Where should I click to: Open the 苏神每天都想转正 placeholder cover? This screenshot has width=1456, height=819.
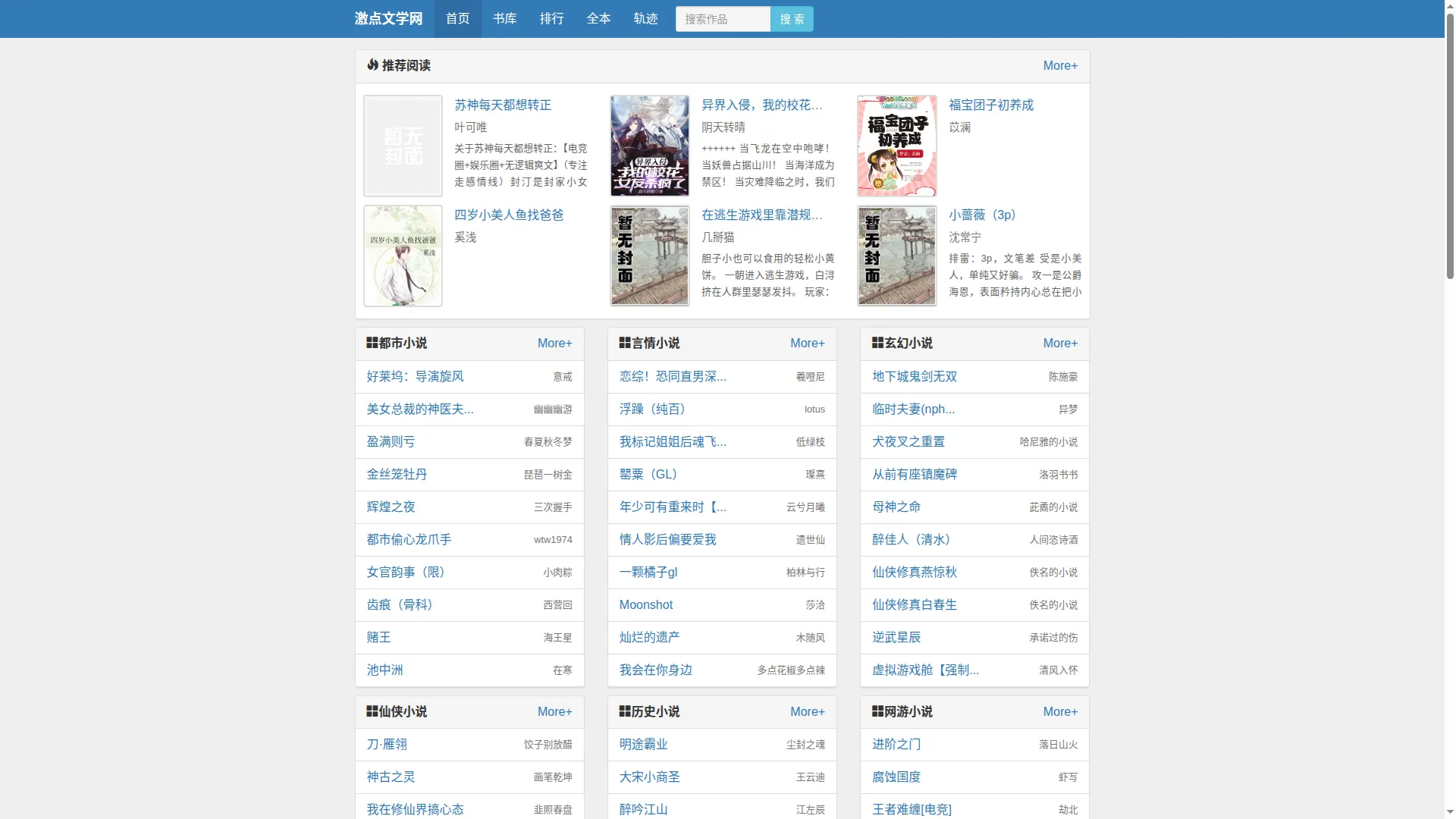pyautogui.click(x=403, y=146)
